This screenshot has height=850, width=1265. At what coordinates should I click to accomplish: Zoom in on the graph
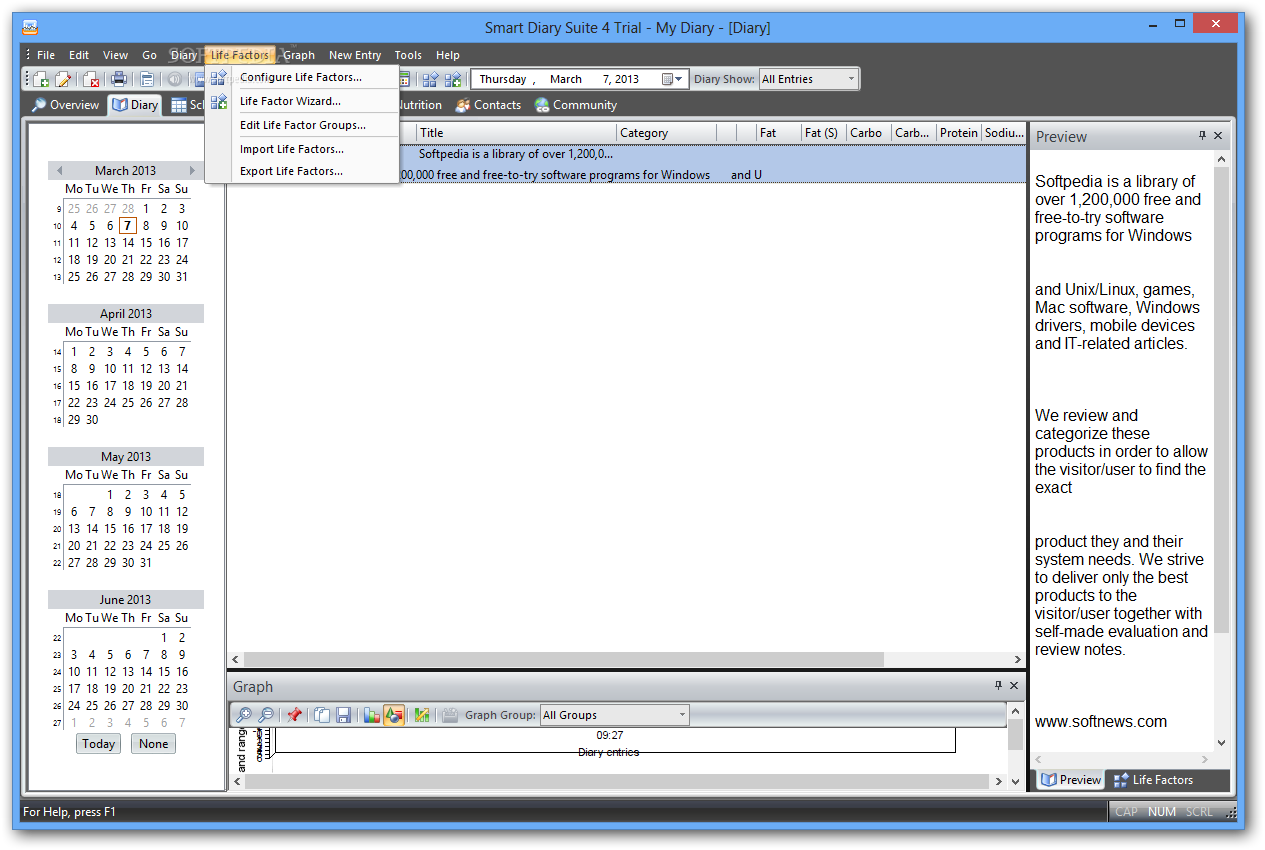(243, 715)
